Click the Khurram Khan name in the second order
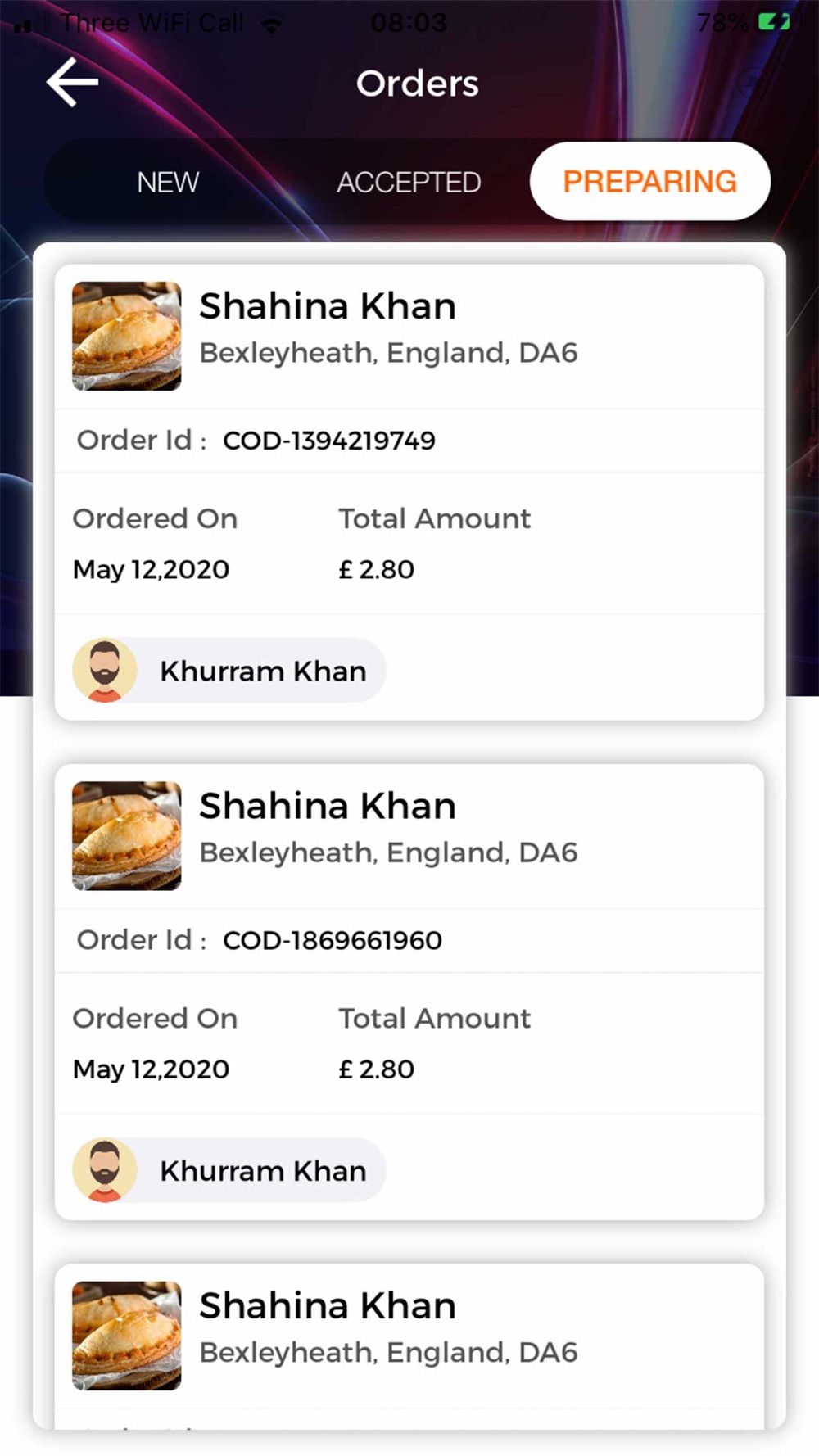 click(x=263, y=1171)
